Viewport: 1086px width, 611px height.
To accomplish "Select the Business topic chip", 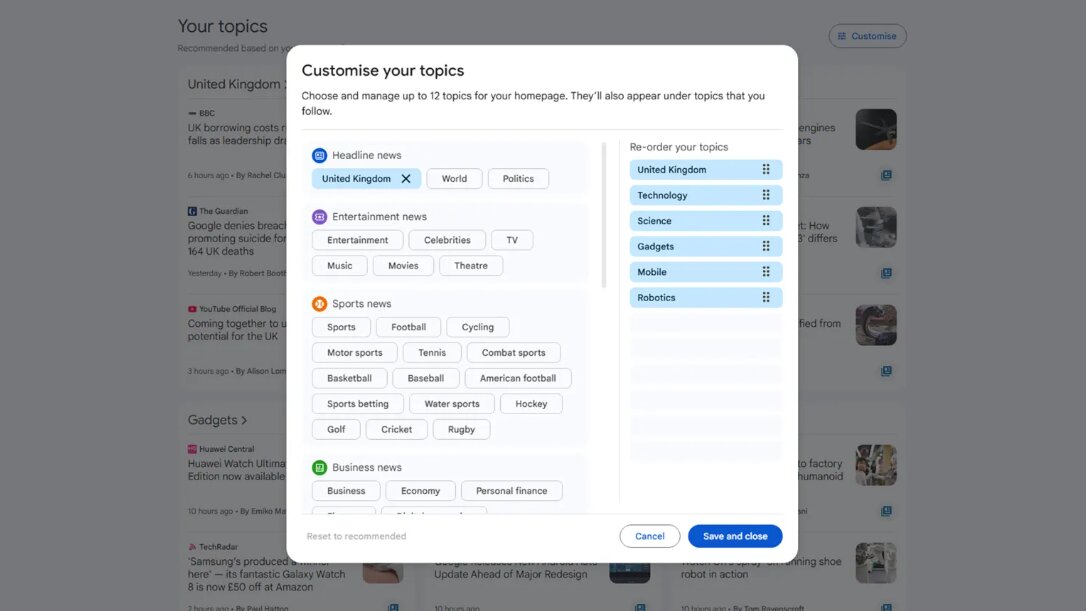I will point(346,491).
